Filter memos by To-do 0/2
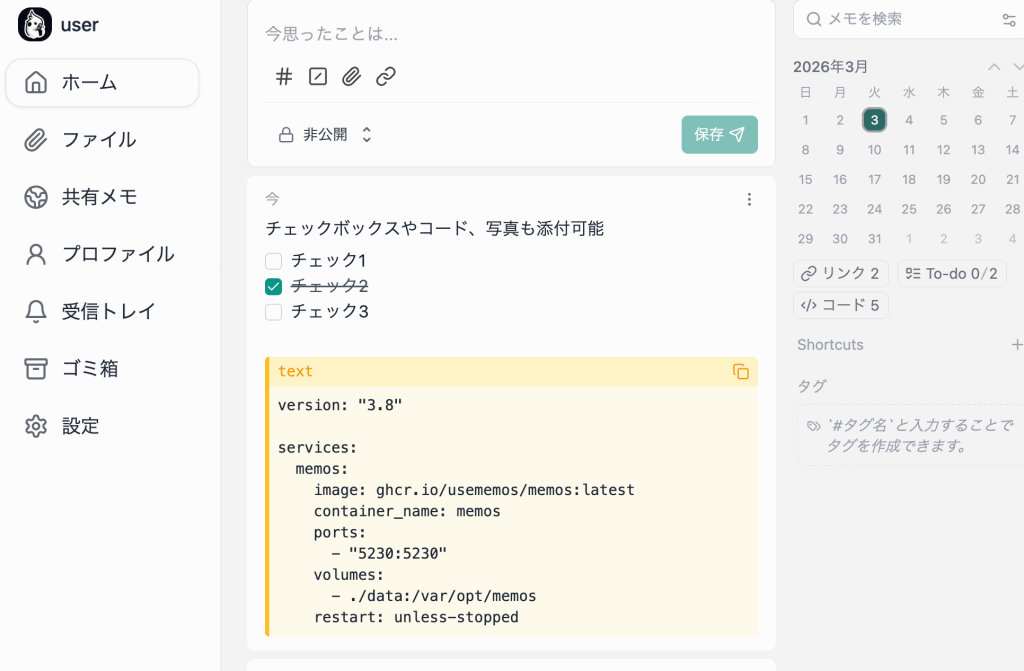Image resolution: width=1024 pixels, height=671 pixels. (951, 274)
